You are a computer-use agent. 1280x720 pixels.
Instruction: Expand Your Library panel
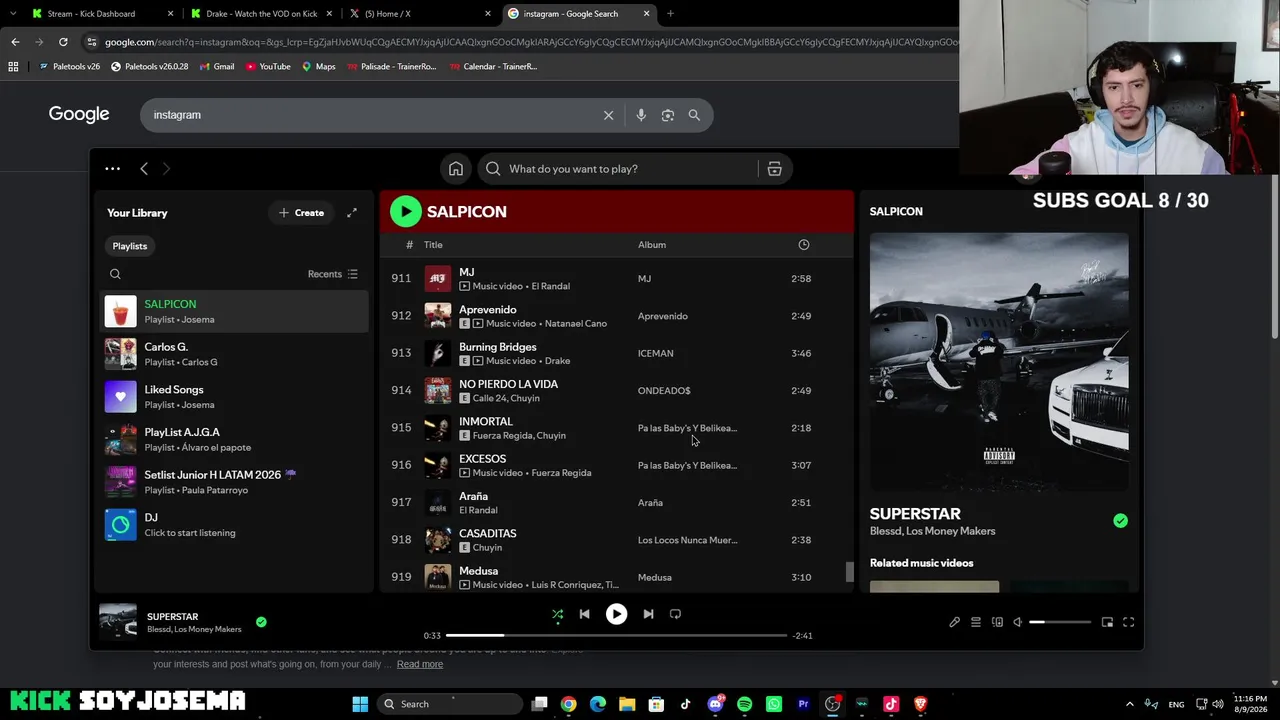pos(352,213)
